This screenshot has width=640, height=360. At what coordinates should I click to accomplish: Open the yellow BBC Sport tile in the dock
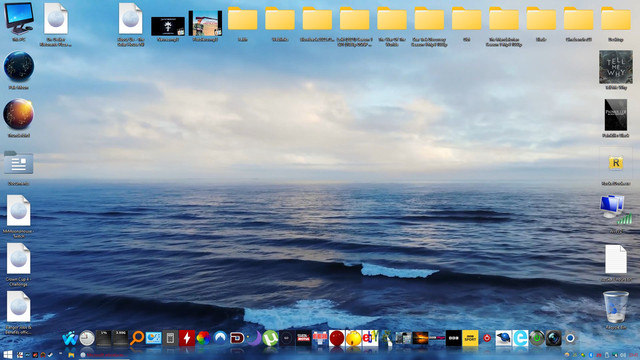(x=470, y=338)
